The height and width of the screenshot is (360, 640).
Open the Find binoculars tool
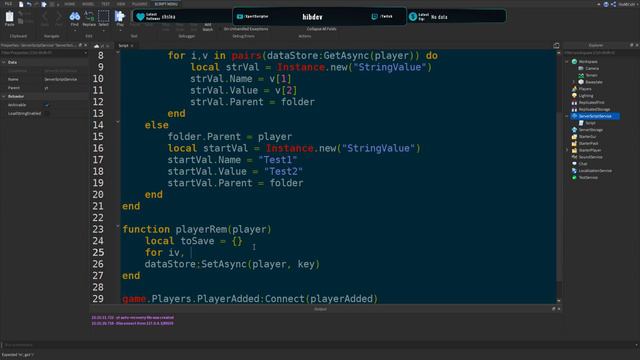pos(75,16)
